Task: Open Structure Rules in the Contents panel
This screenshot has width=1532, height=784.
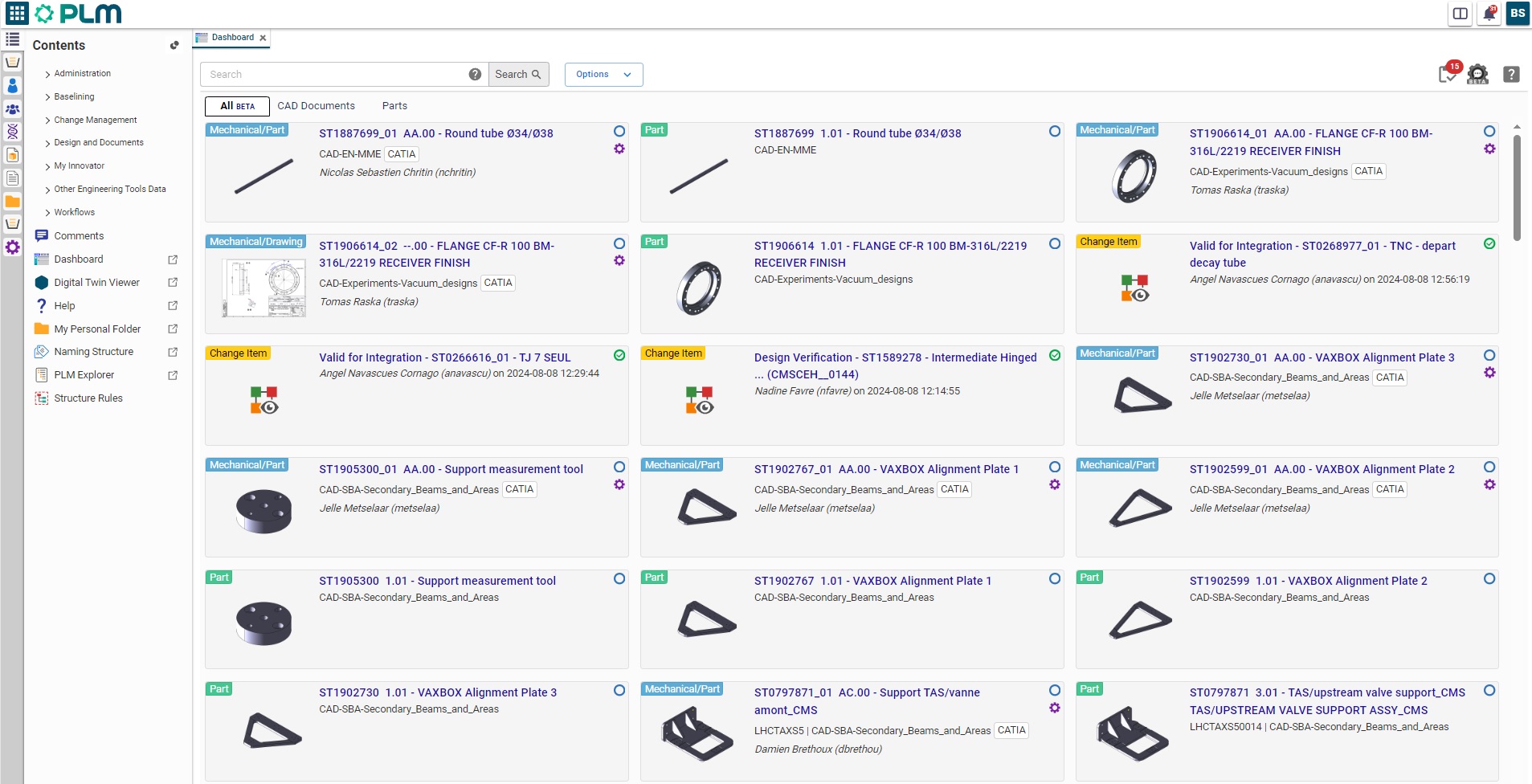Action: pos(88,398)
